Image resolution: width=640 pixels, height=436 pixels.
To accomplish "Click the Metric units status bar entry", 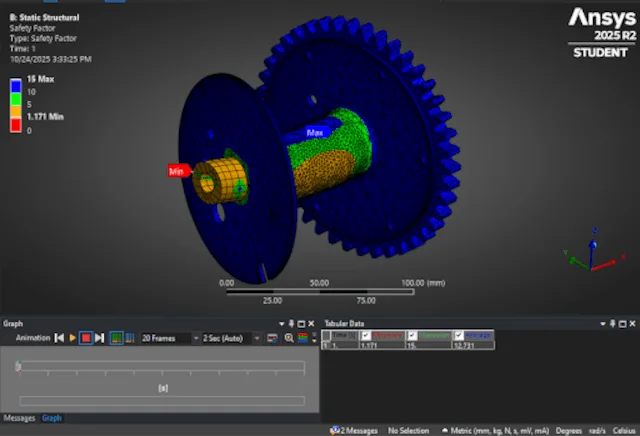I will coord(496,431).
